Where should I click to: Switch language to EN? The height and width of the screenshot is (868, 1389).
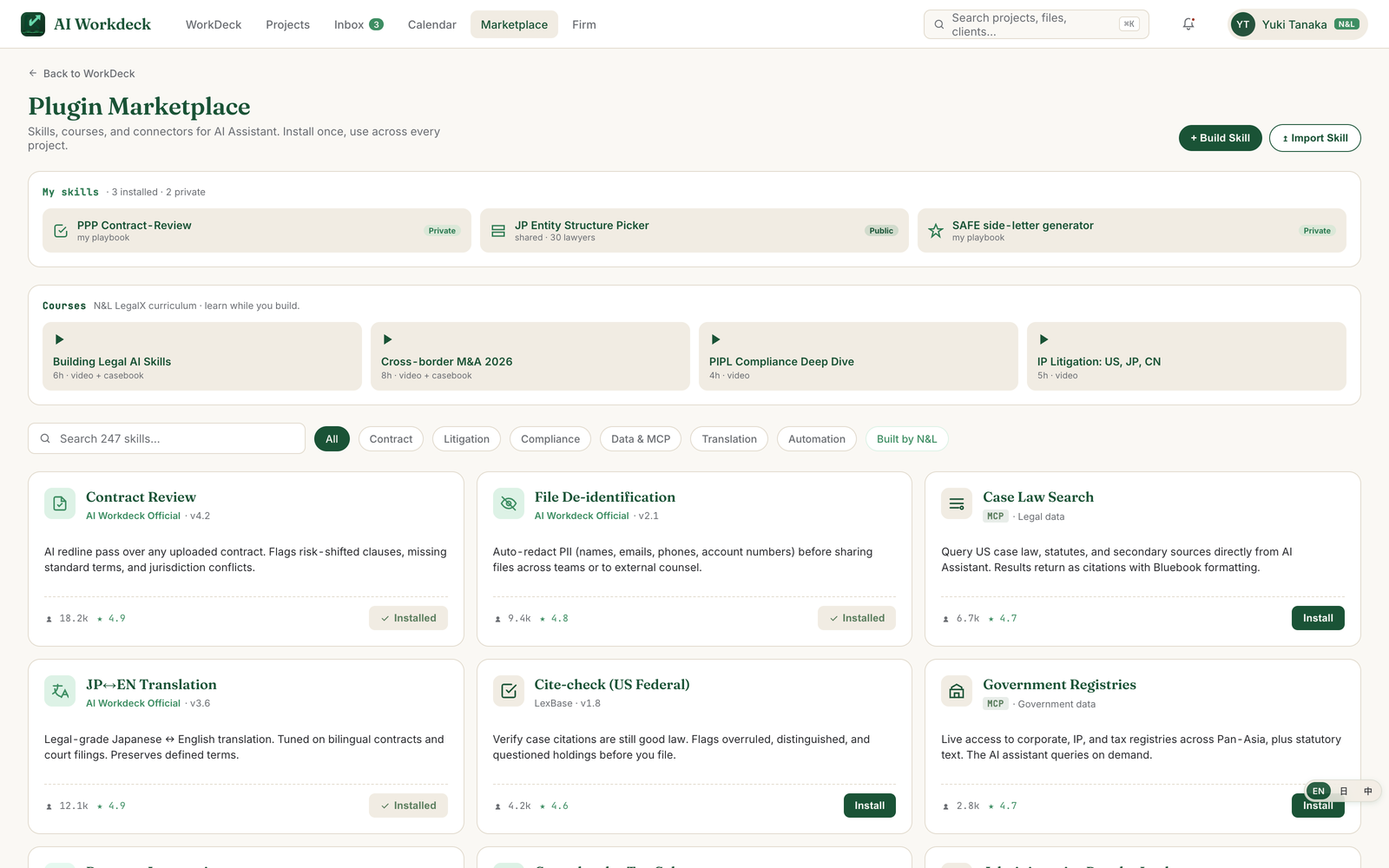[1319, 791]
